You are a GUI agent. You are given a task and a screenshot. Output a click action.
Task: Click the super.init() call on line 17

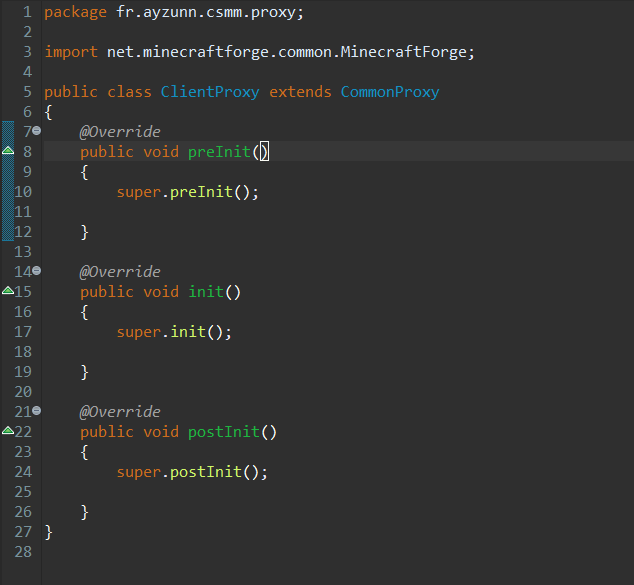174,331
